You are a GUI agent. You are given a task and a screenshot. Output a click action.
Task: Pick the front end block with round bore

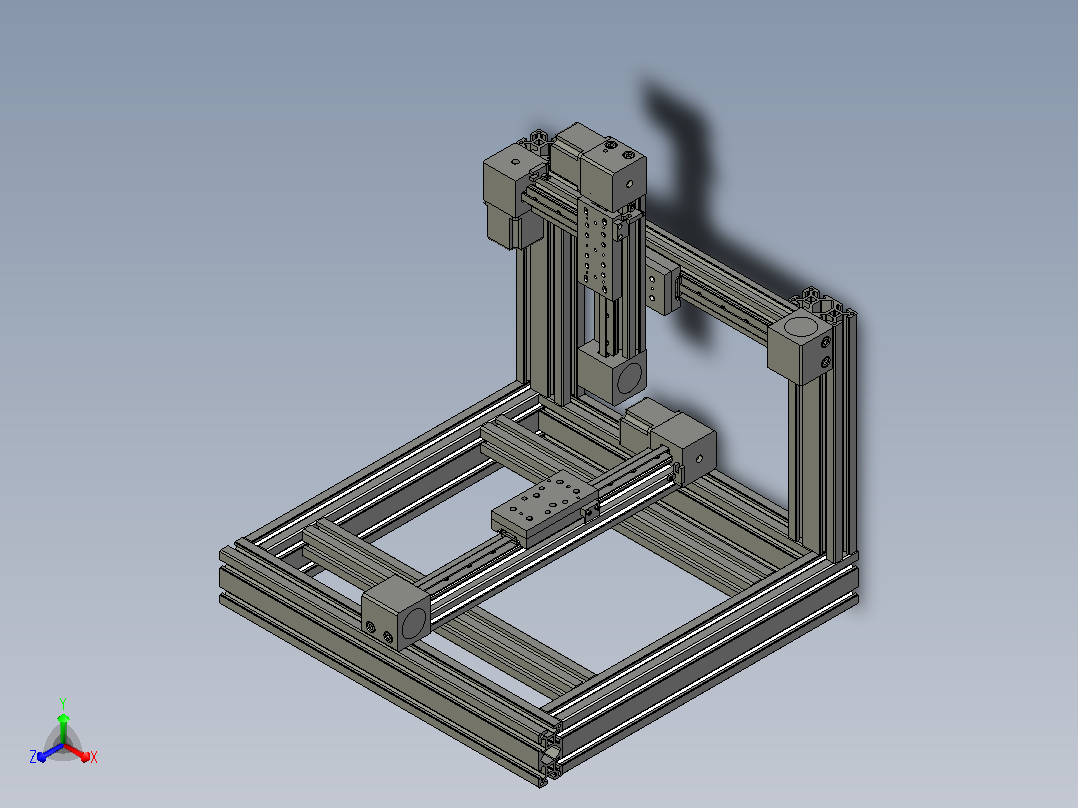396,614
